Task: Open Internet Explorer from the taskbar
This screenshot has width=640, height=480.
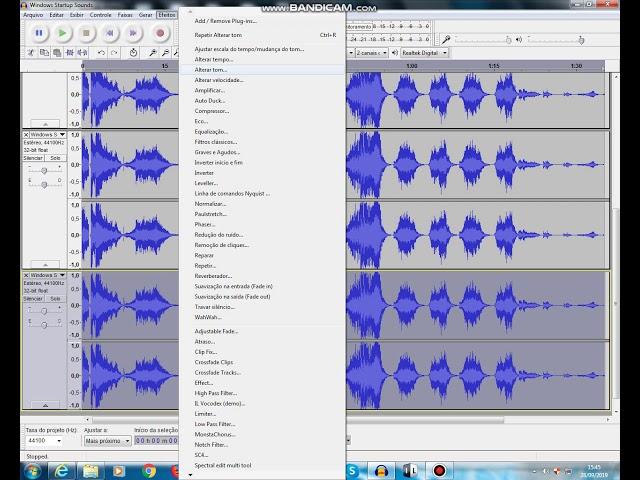Action: 62,471
